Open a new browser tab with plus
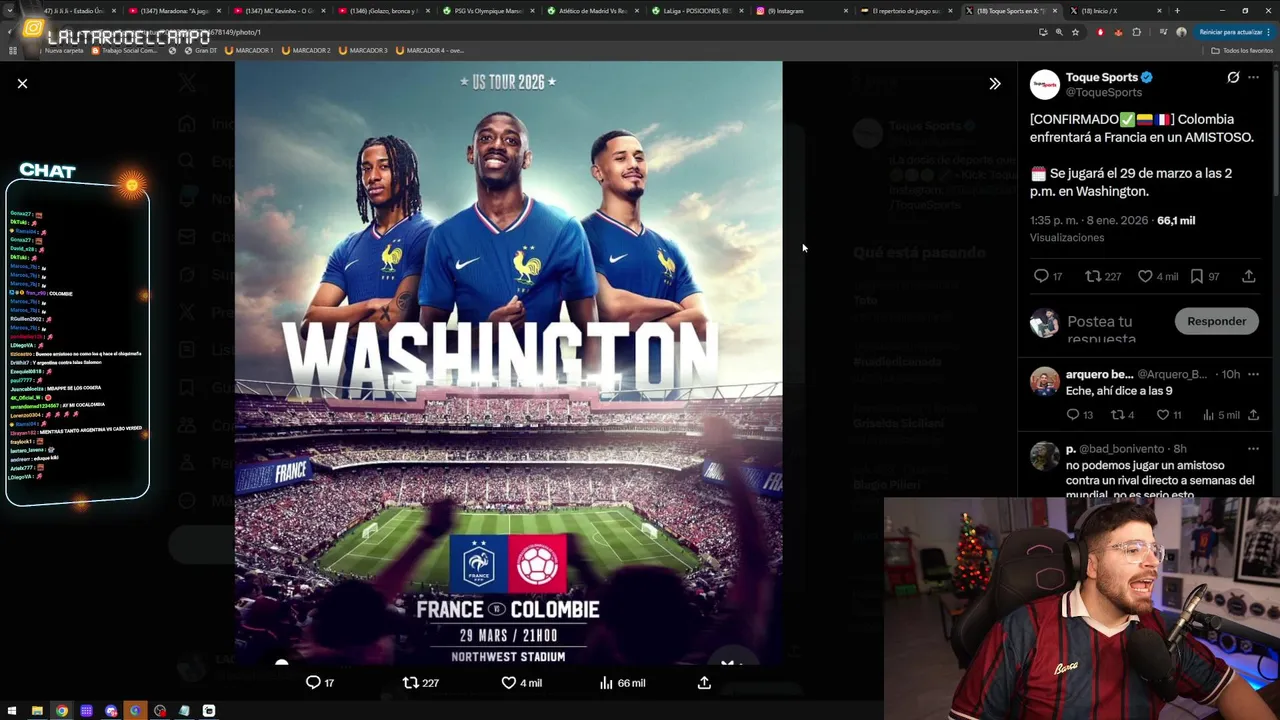Viewport: 1280px width, 720px height. (1177, 10)
